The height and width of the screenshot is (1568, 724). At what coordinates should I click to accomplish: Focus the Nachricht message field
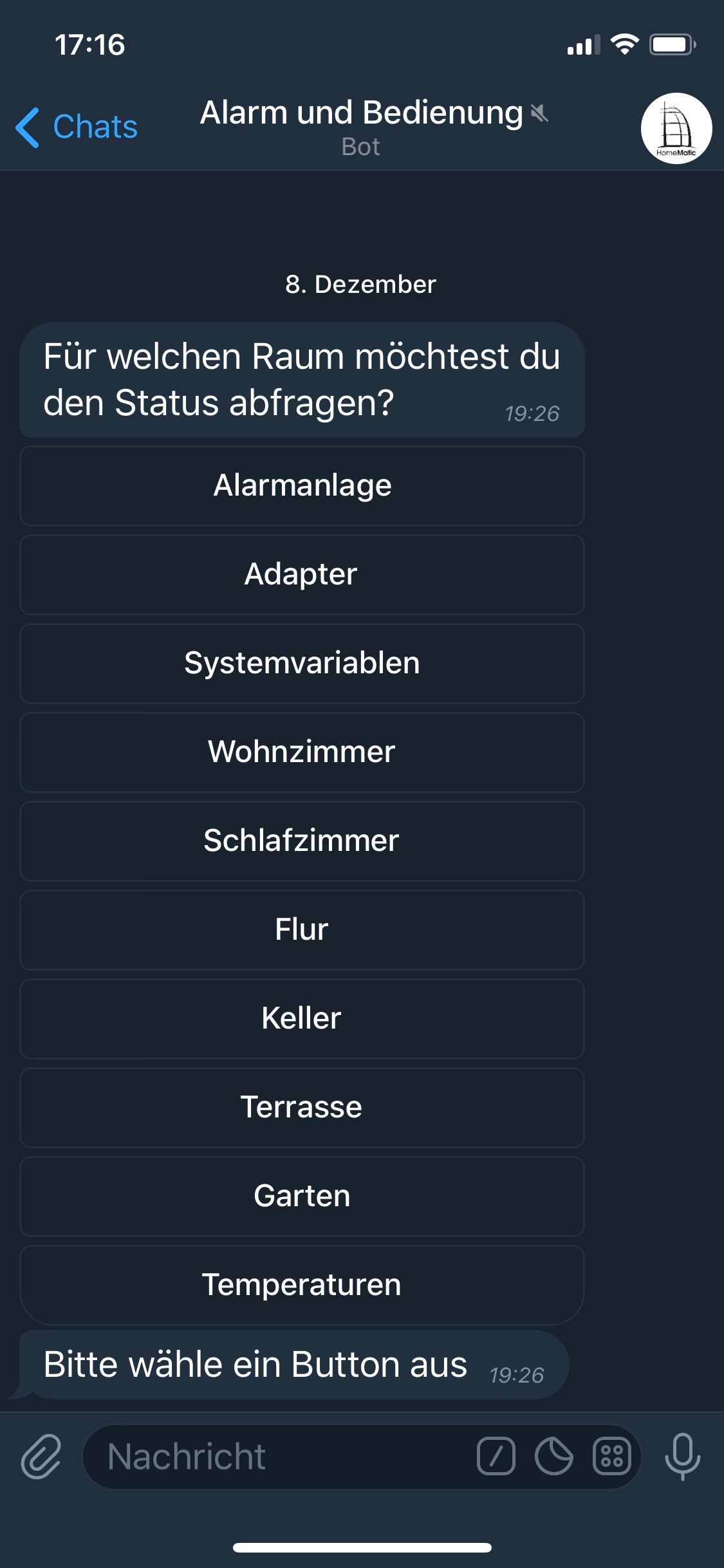point(277,1456)
